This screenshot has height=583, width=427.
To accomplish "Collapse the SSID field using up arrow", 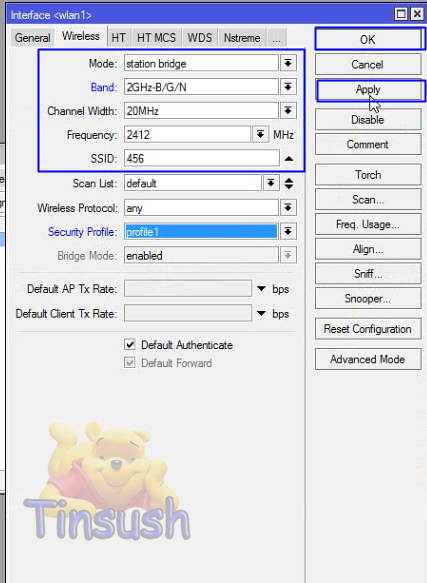I will pos(289,159).
